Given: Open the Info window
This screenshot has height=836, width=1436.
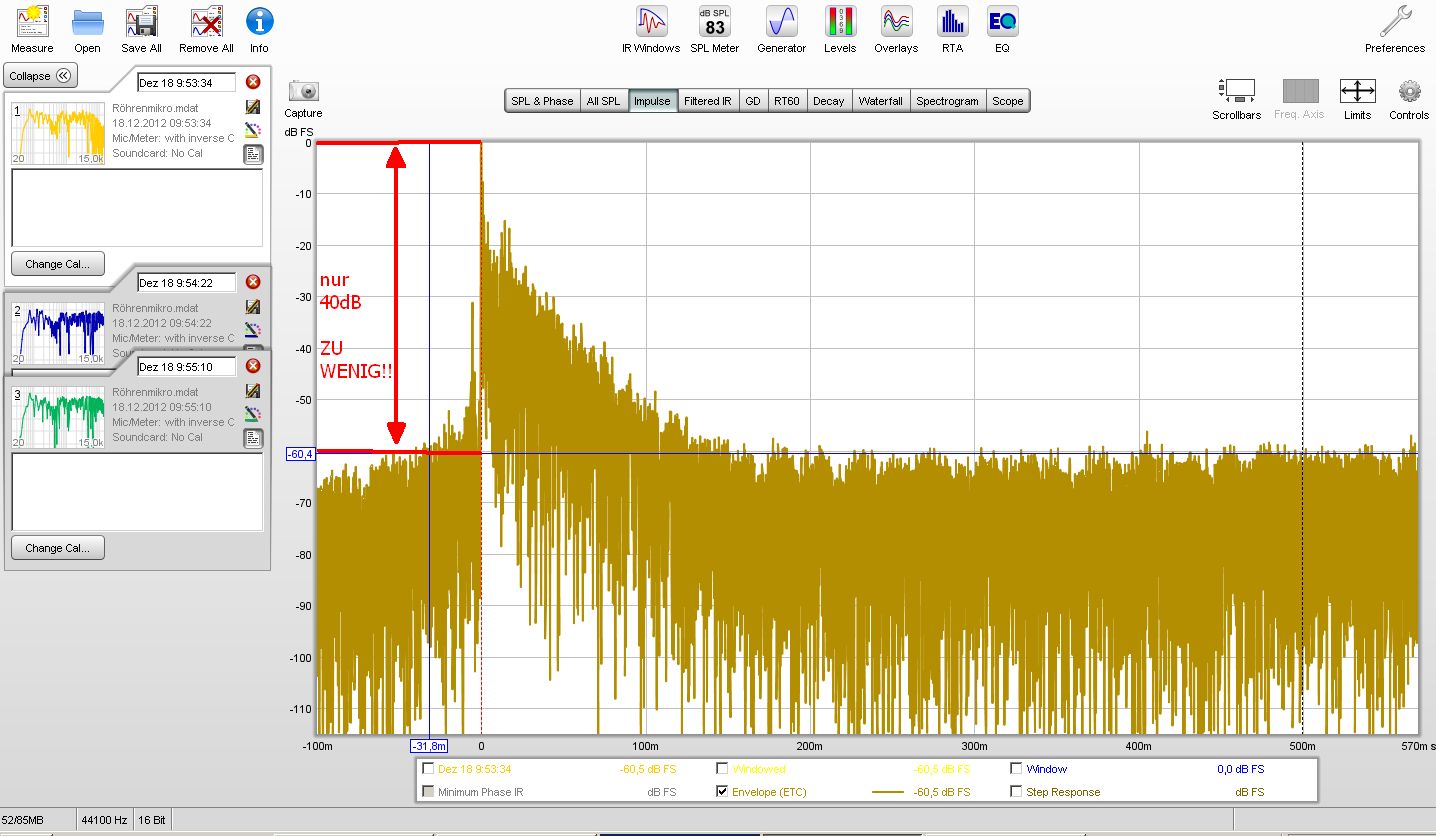Looking at the screenshot, I should (259, 28).
